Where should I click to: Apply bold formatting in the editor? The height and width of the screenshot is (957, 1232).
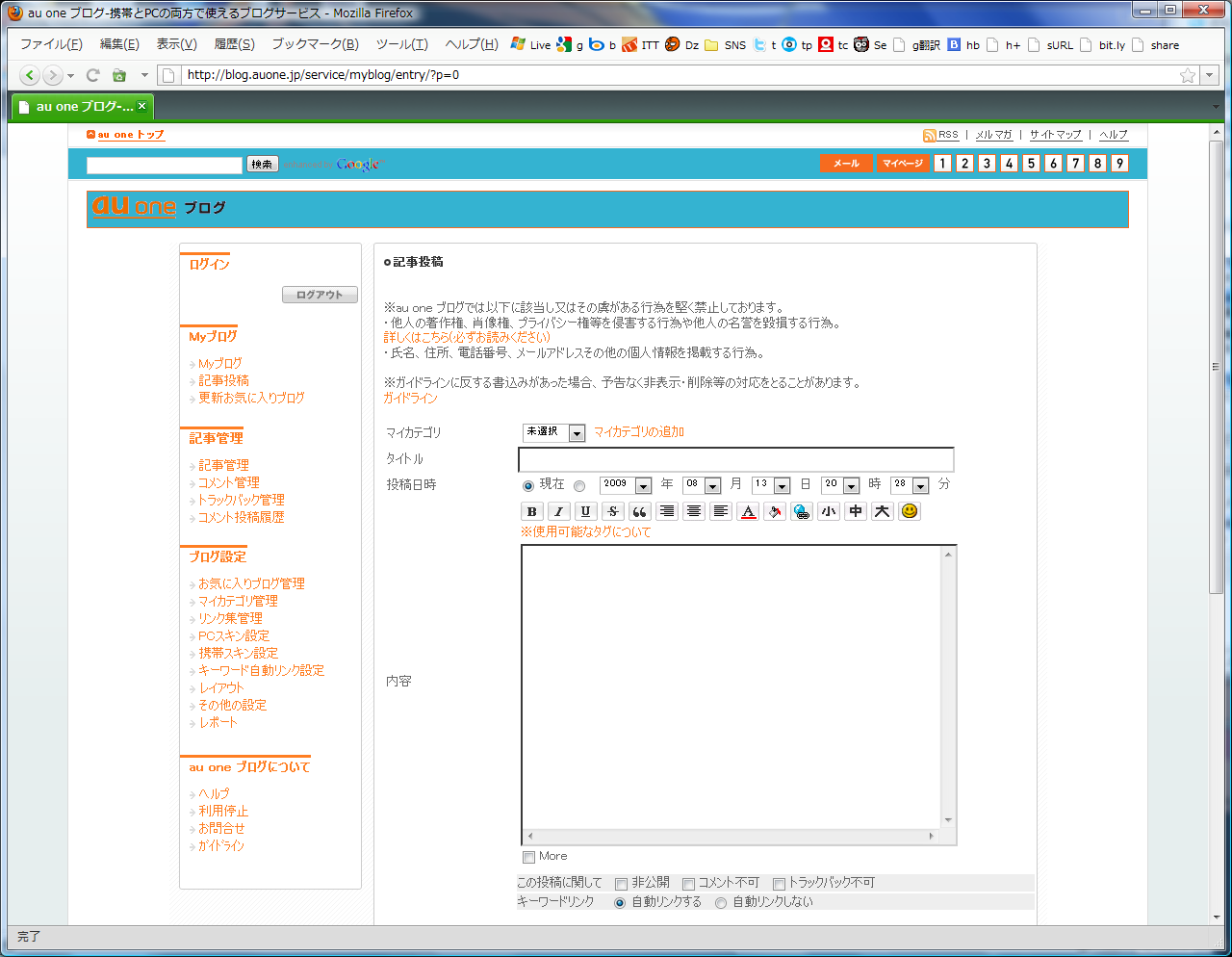pyautogui.click(x=531, y=511)
